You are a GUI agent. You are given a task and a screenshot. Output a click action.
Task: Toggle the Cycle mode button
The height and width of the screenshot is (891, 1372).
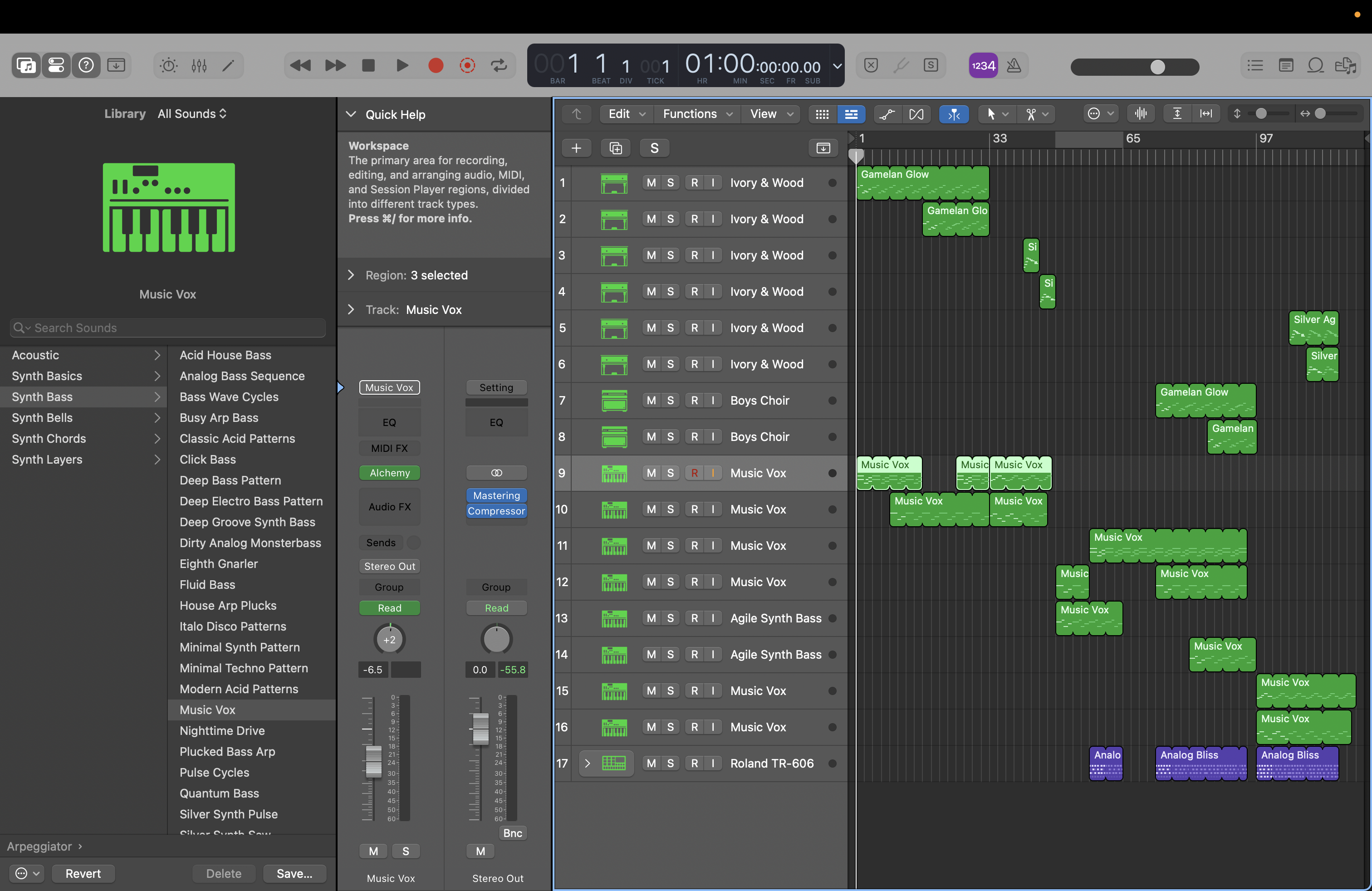[x=499, y=65]
